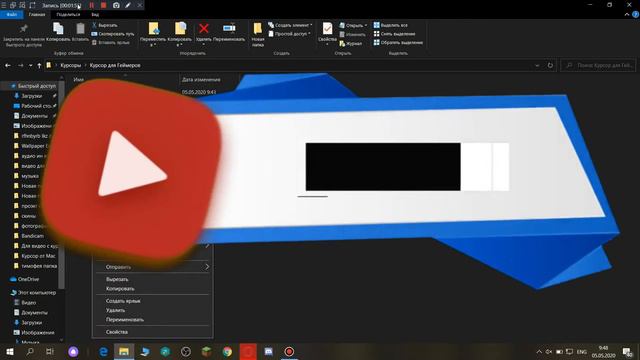Click the 'Поиск' search box
Image resolution: width=640 pixels, height=360 pixels.
598,65
